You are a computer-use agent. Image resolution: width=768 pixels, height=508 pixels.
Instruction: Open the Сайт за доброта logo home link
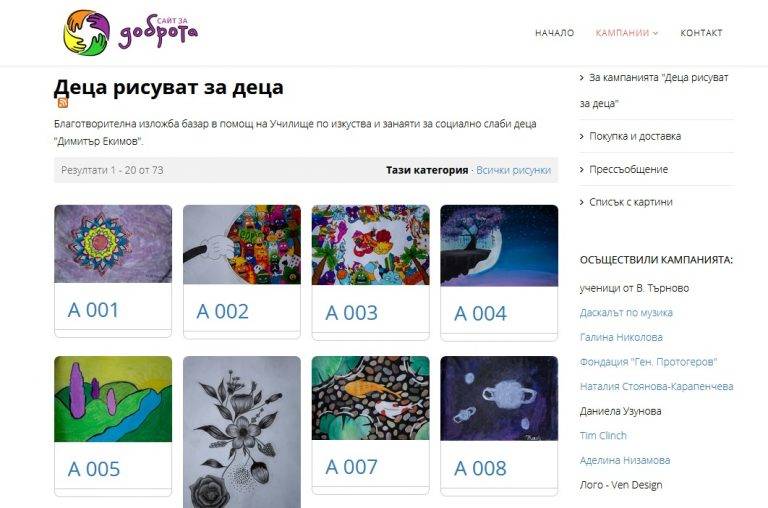[x=131, y=32]
